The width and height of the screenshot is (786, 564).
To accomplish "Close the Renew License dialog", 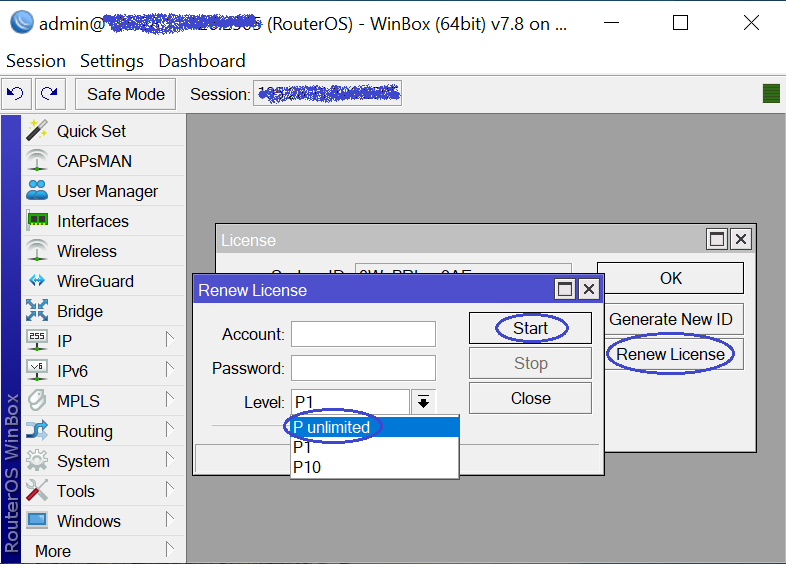I will (x=589, y=289).
